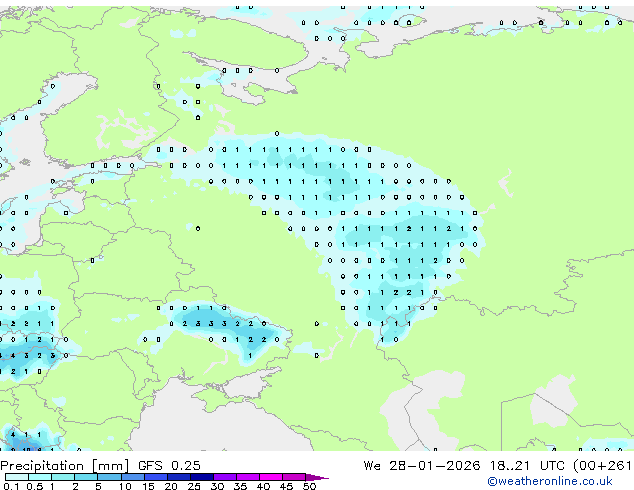Select the 15–20 mm legend swatch
This screenshot has width=634, height=490.
(155, 477)
